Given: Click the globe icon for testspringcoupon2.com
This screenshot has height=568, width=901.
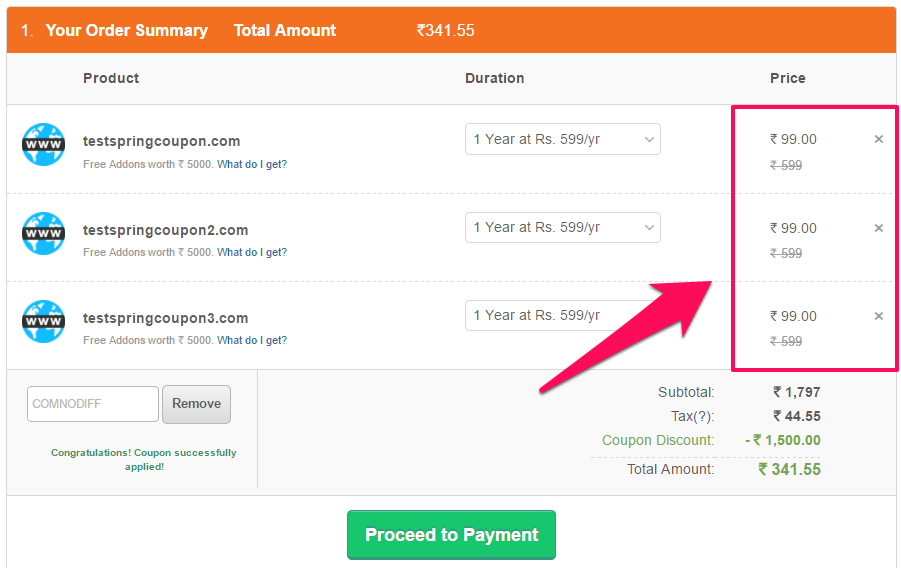Looking at the screenshot, I should (43, 233).
